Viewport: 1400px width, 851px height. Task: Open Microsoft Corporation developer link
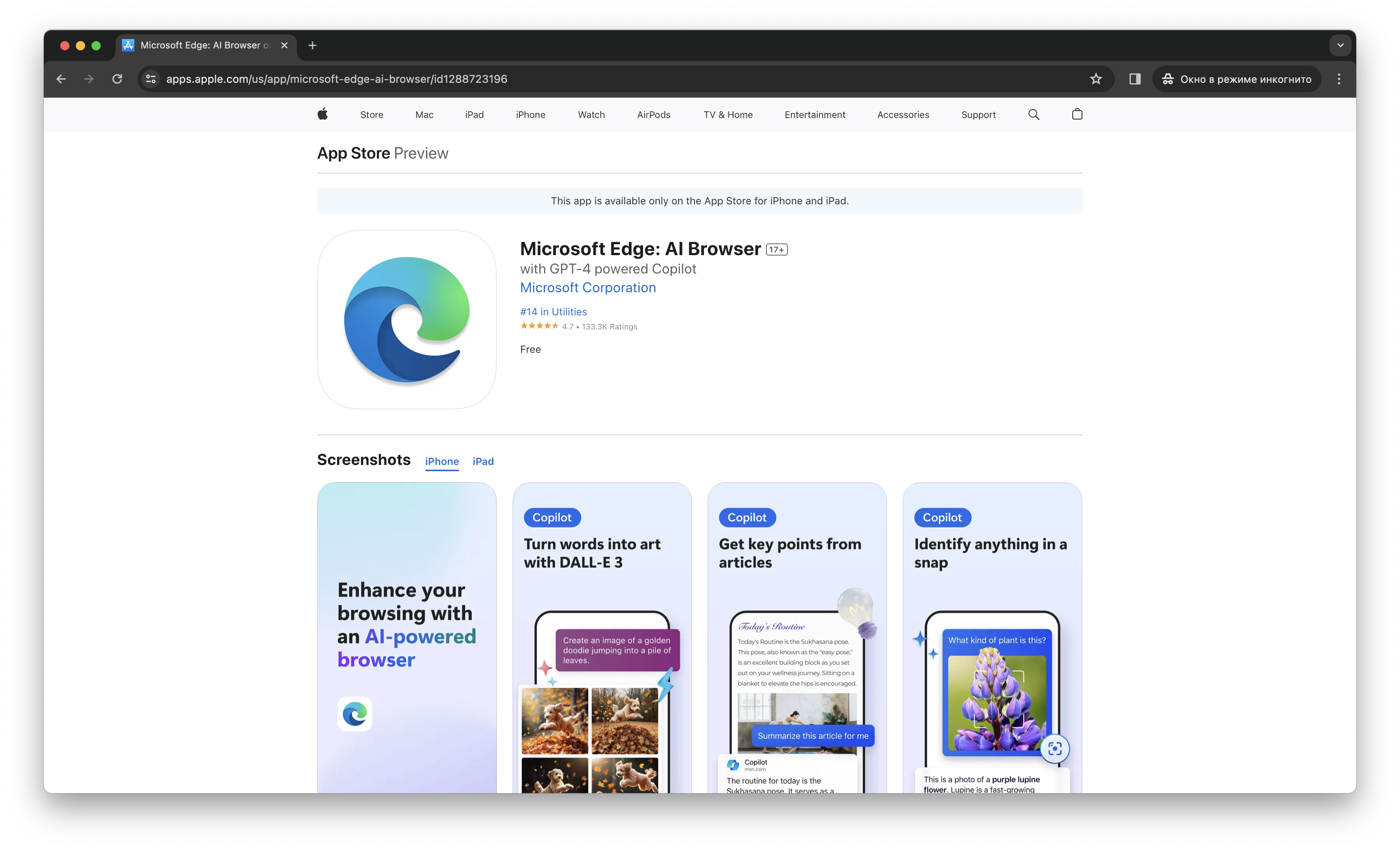(x=587, y=288)
